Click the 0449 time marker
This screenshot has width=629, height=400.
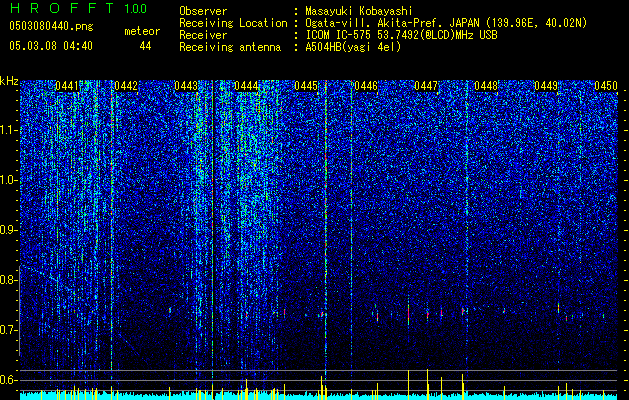[546, 86]
